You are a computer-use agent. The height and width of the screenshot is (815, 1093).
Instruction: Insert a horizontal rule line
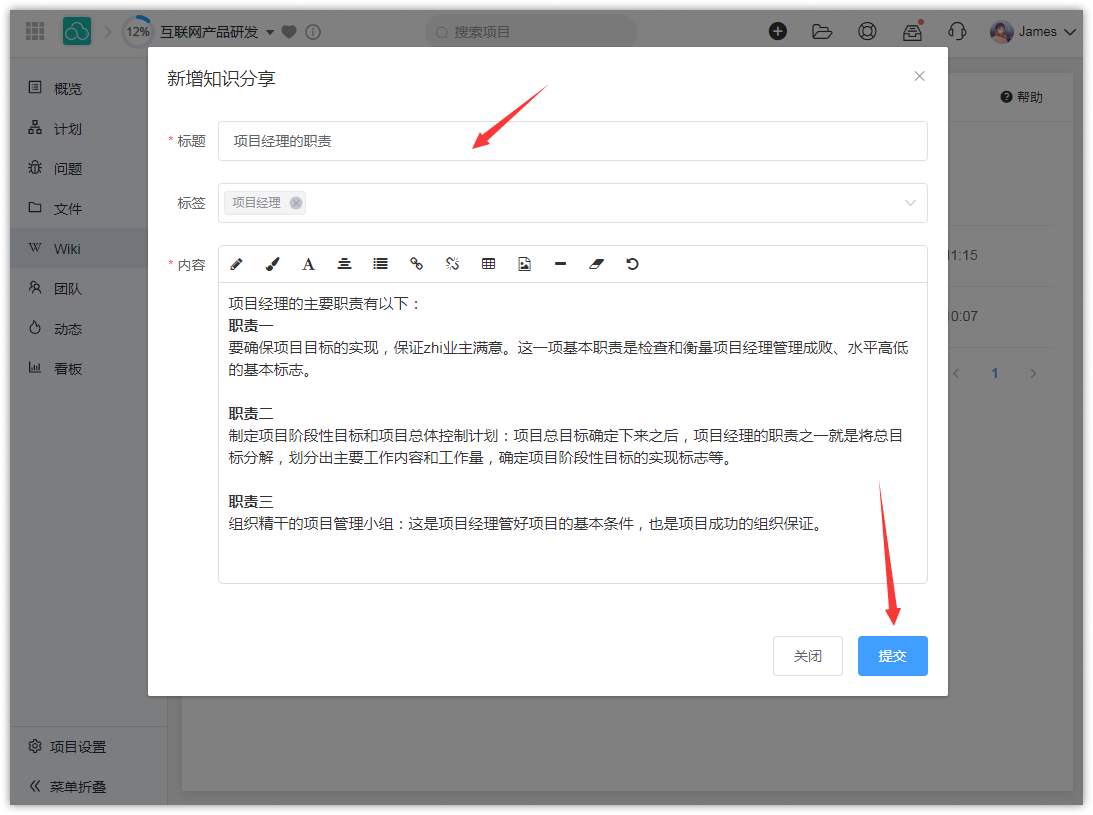point(560,264)
